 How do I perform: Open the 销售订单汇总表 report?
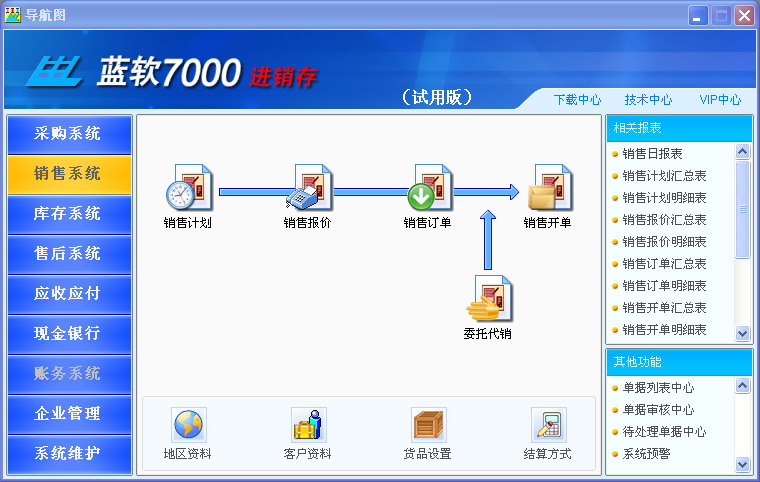[664, 264]
